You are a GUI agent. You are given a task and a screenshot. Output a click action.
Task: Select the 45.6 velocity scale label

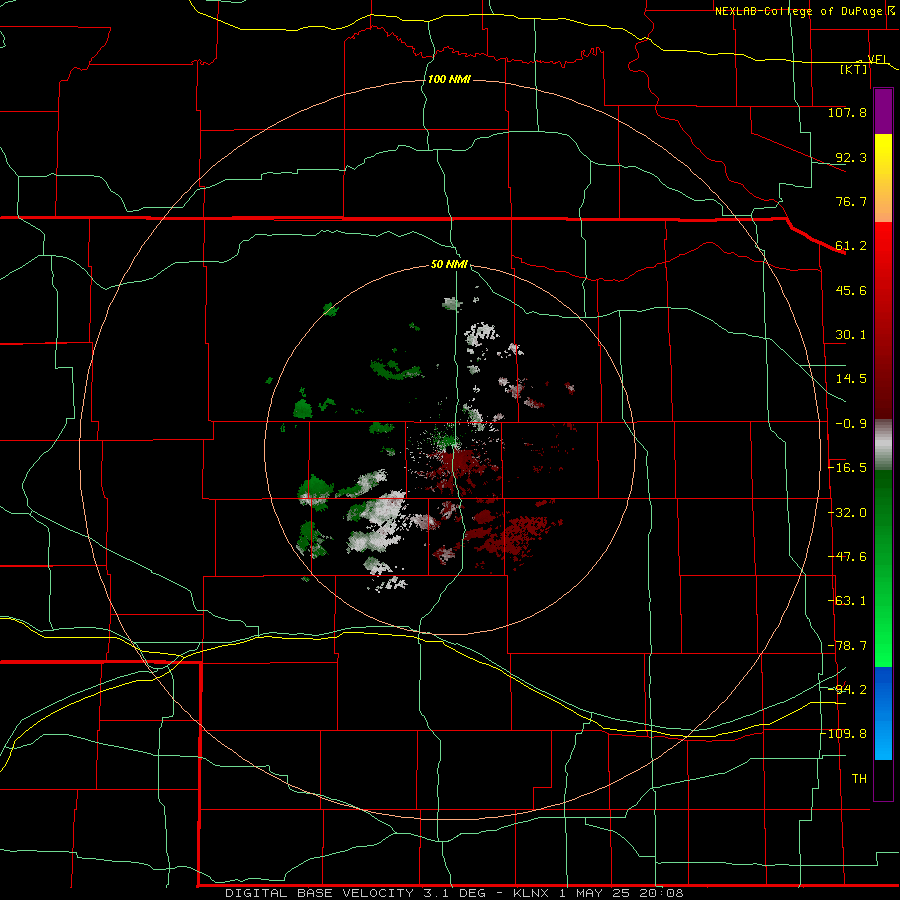click(851, 290)
